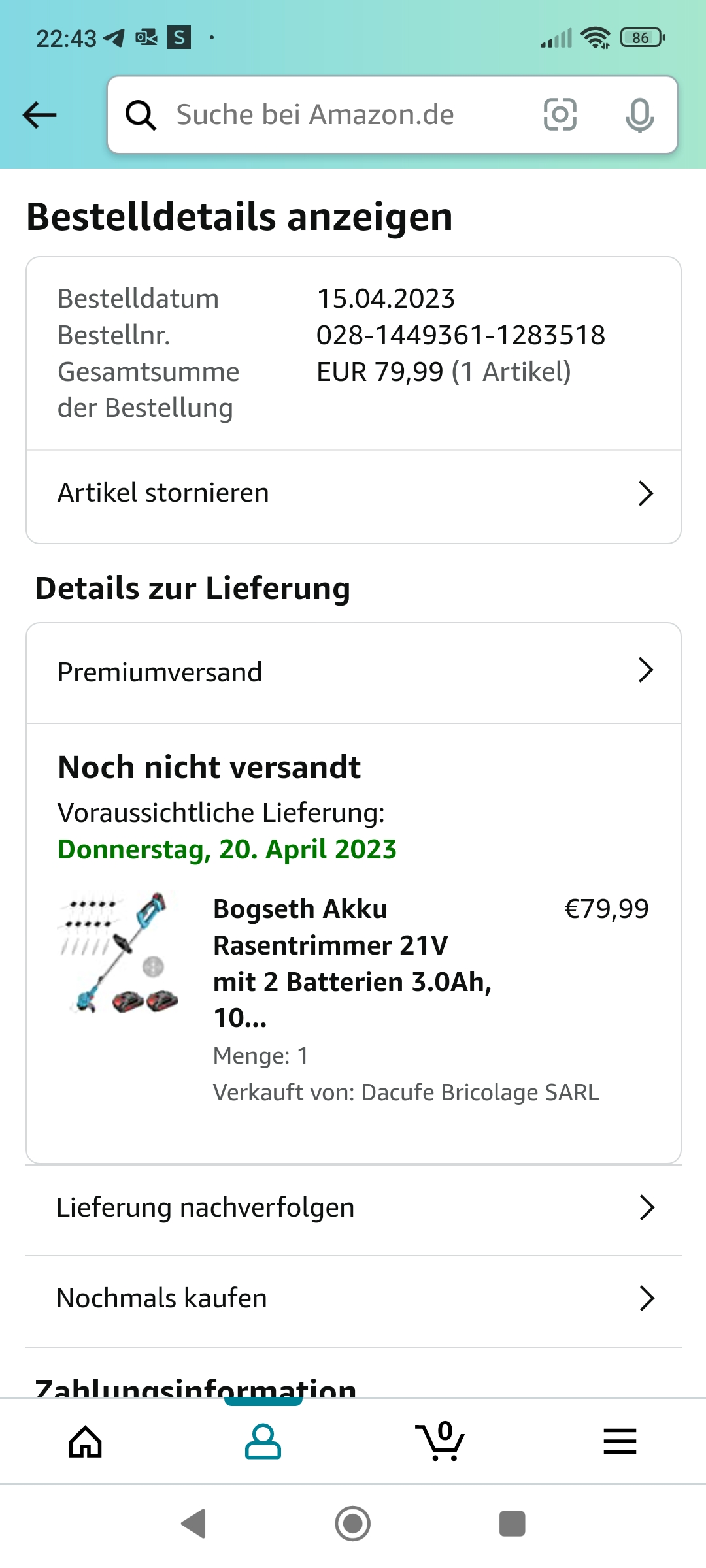Tap Lieferung nachverfolgen menu entry

point(205,1207)
